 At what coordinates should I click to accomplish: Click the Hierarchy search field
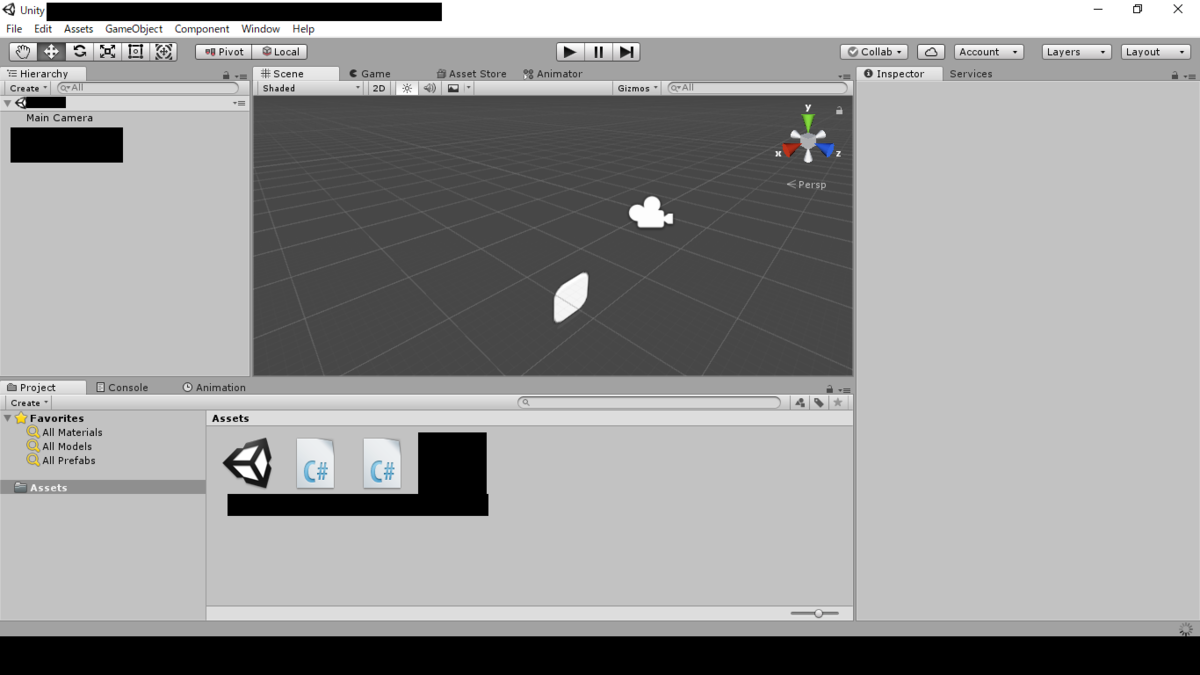[147, 88]
